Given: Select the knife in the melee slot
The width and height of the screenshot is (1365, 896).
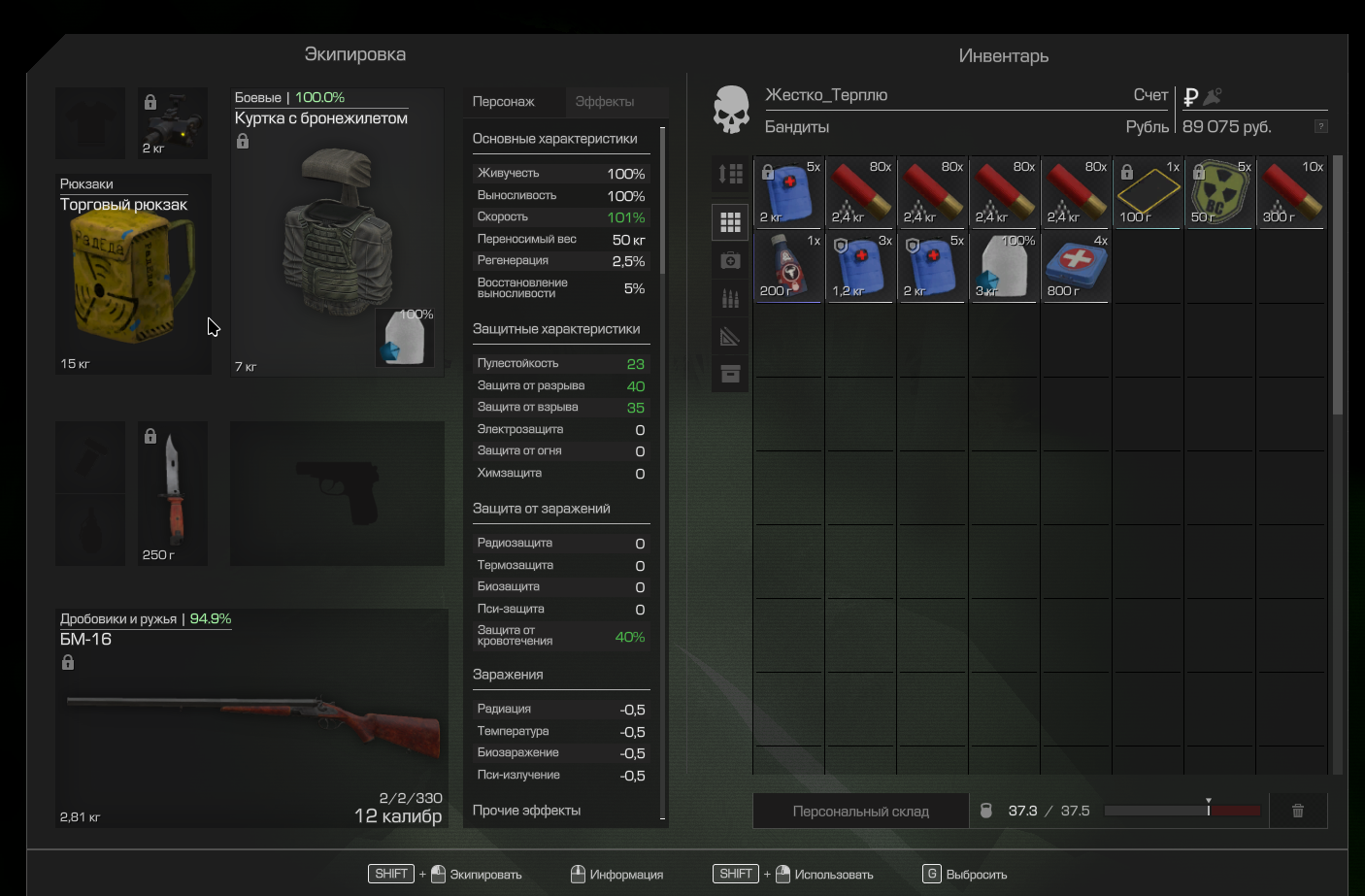Looking at the screenshot, I should [x=173, y=493].
